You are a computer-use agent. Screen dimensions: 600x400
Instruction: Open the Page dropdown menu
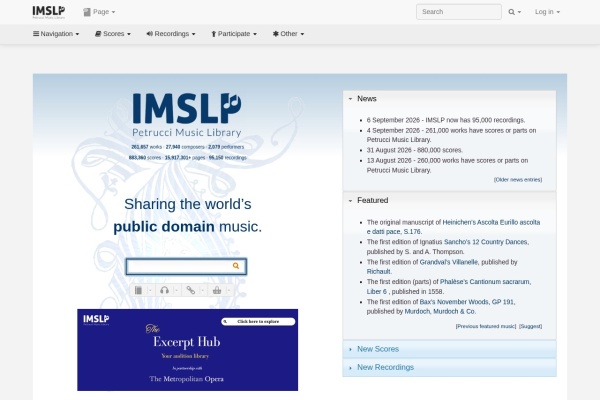coord(99,12)
